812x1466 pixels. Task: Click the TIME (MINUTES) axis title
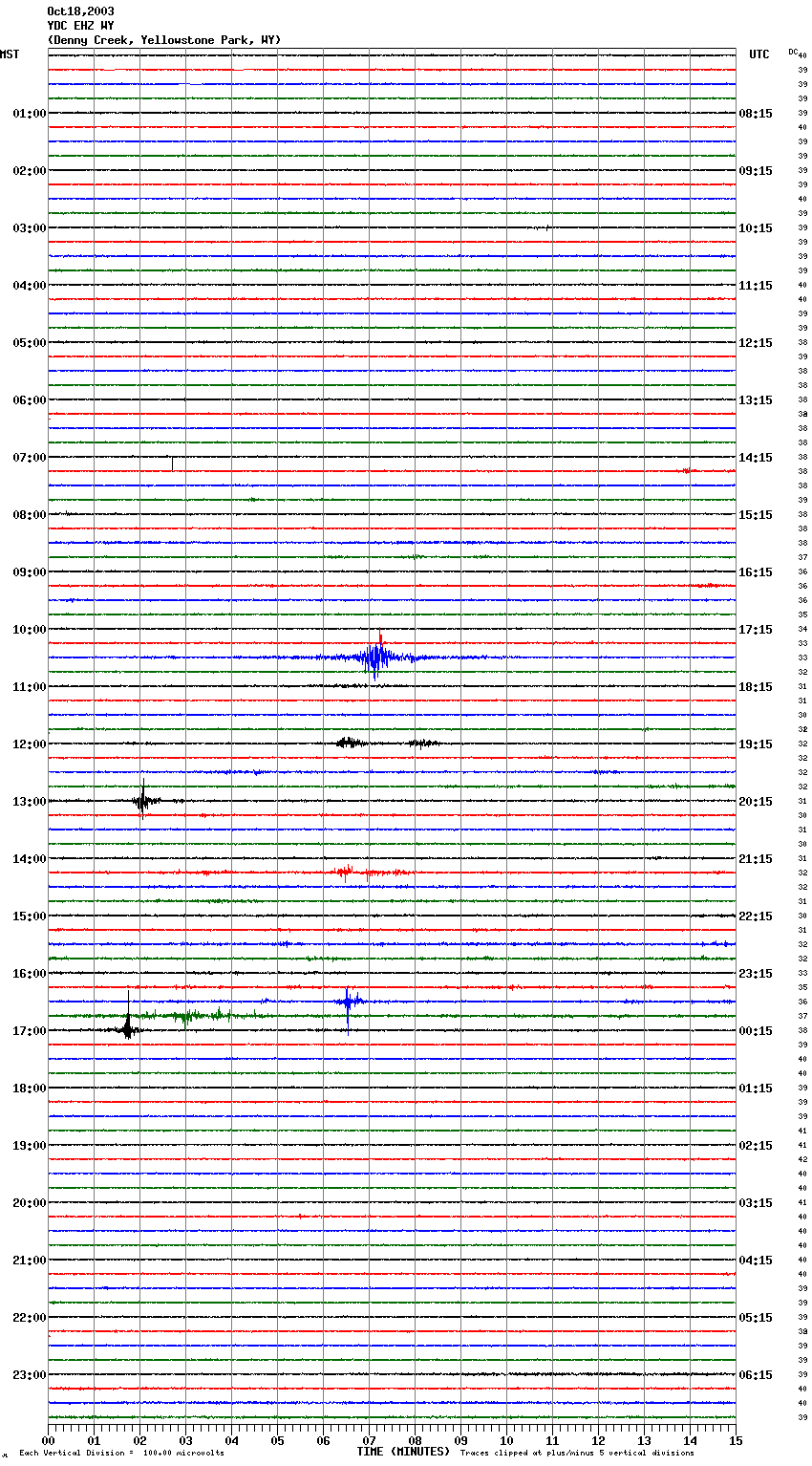click(x=403, y=1452)
